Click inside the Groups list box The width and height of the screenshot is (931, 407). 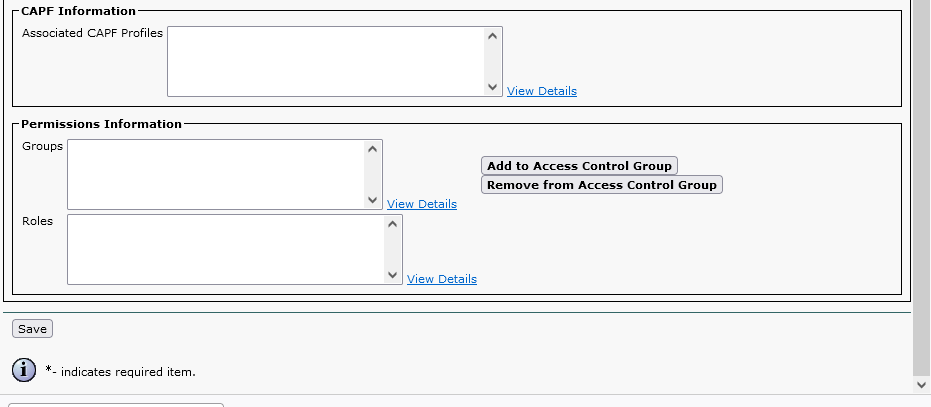(x=216, y=174)
